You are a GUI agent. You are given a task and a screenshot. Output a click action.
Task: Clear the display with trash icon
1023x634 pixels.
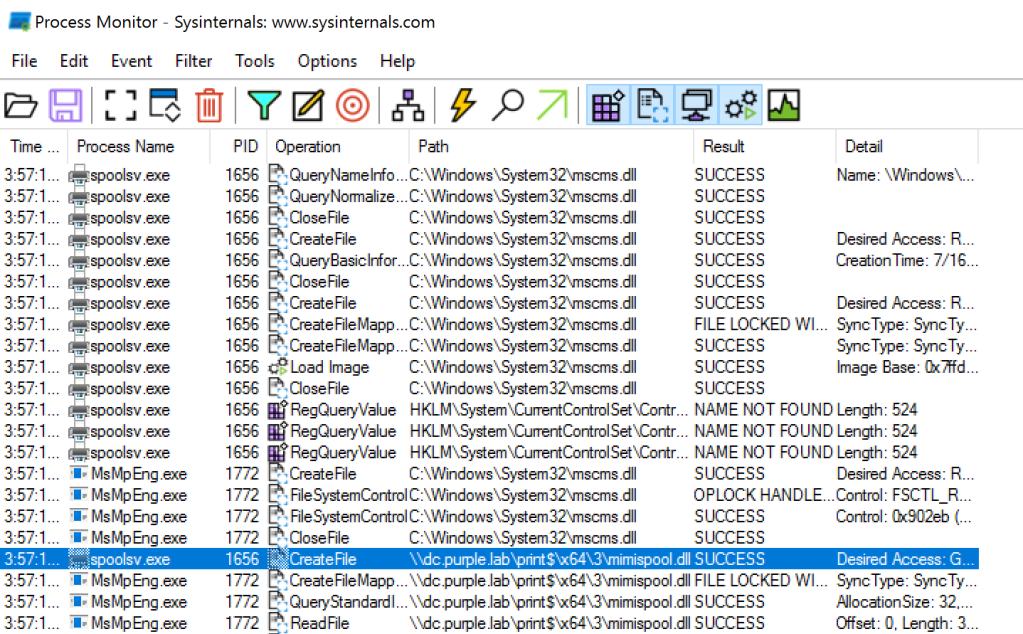pos(208,105)
